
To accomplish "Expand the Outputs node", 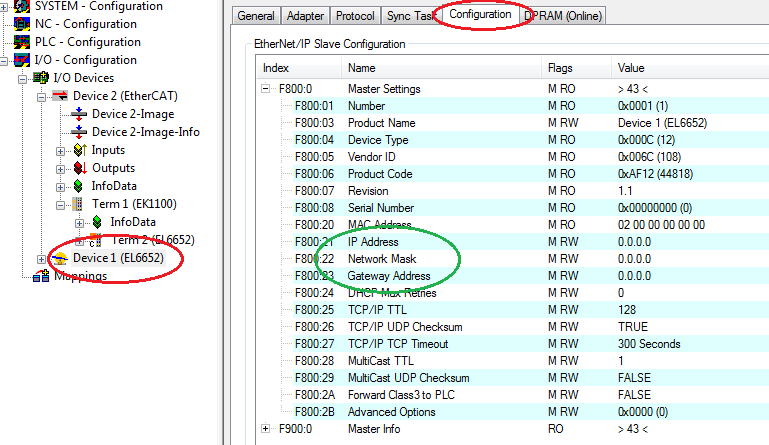I will tap(60, 169).
